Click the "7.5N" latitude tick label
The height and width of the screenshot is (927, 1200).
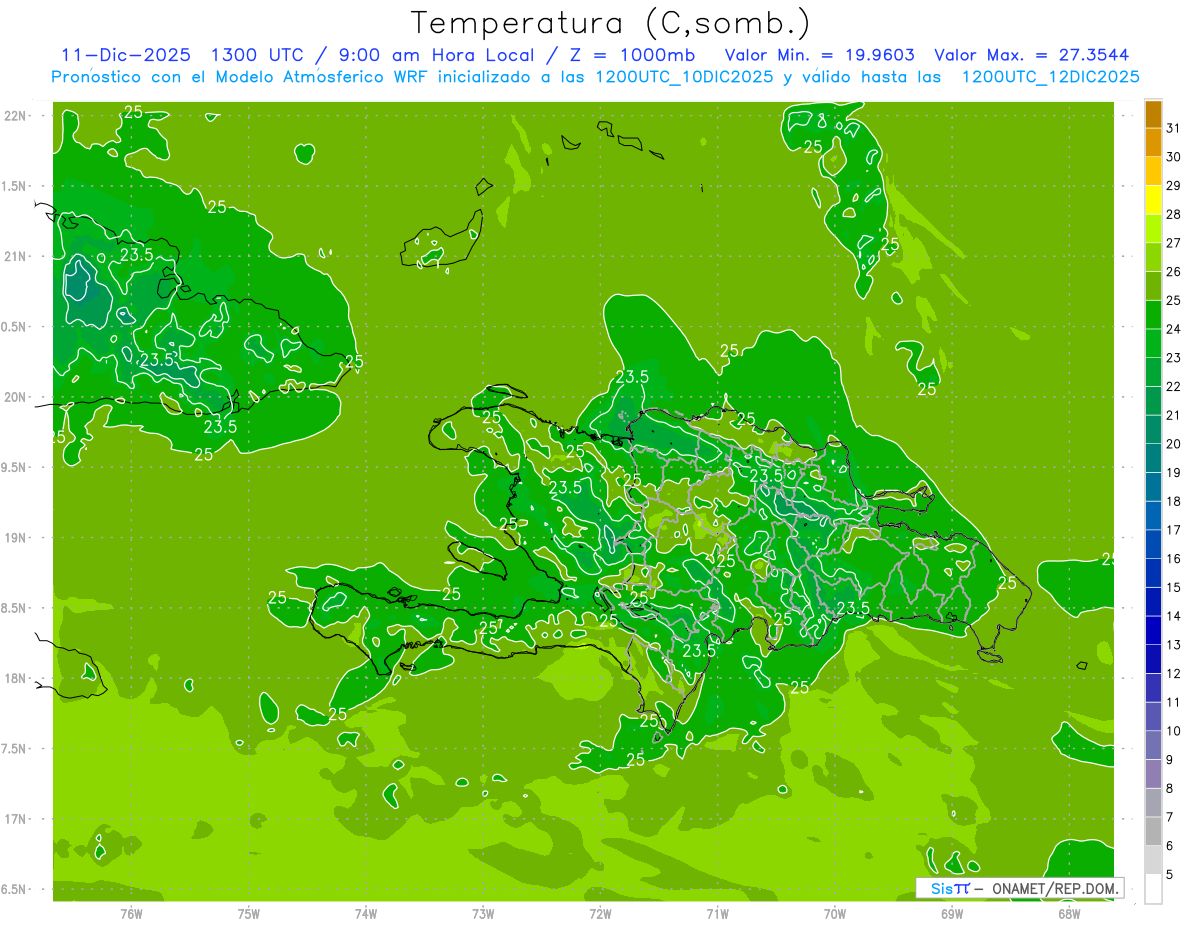(x=14, y=748)
